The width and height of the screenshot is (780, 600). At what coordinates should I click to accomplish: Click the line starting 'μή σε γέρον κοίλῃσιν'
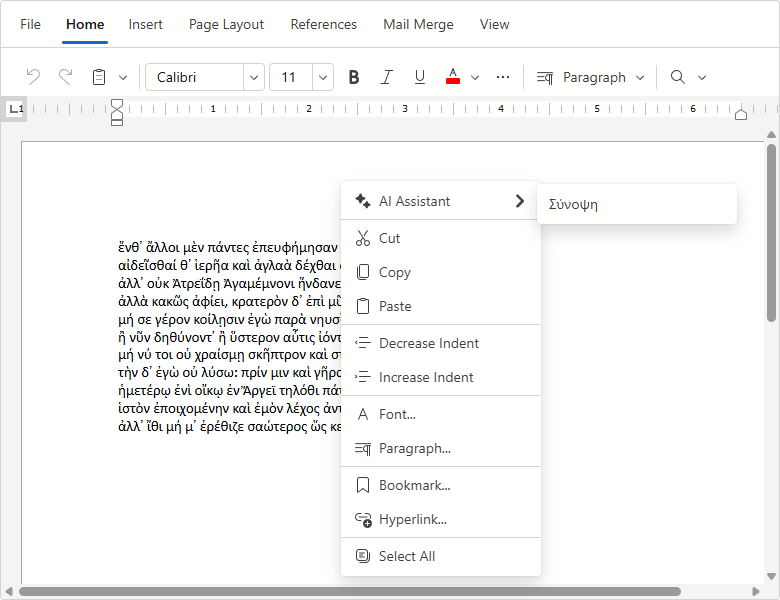[229, 319]
